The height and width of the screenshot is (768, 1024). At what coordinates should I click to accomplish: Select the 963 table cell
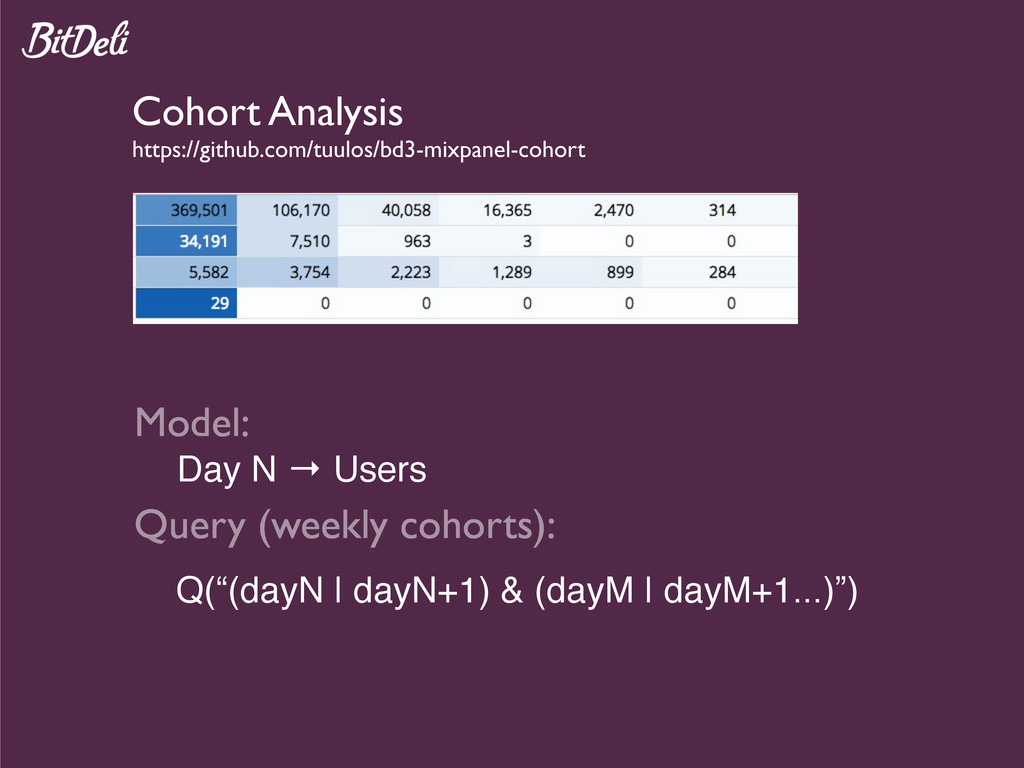pyautogui.click(x=389, y=241)
